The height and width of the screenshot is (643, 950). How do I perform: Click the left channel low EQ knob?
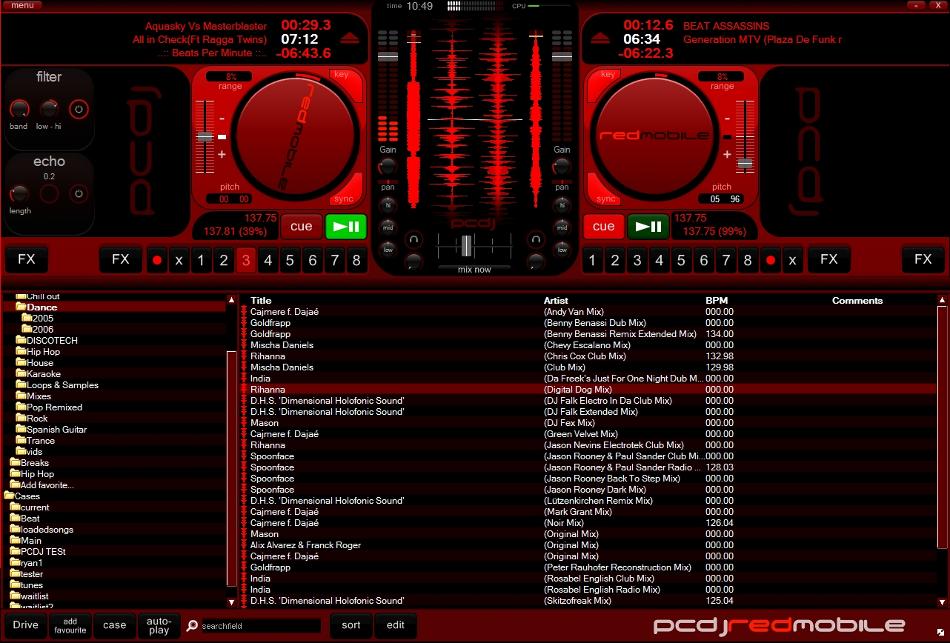click(388, 249)
